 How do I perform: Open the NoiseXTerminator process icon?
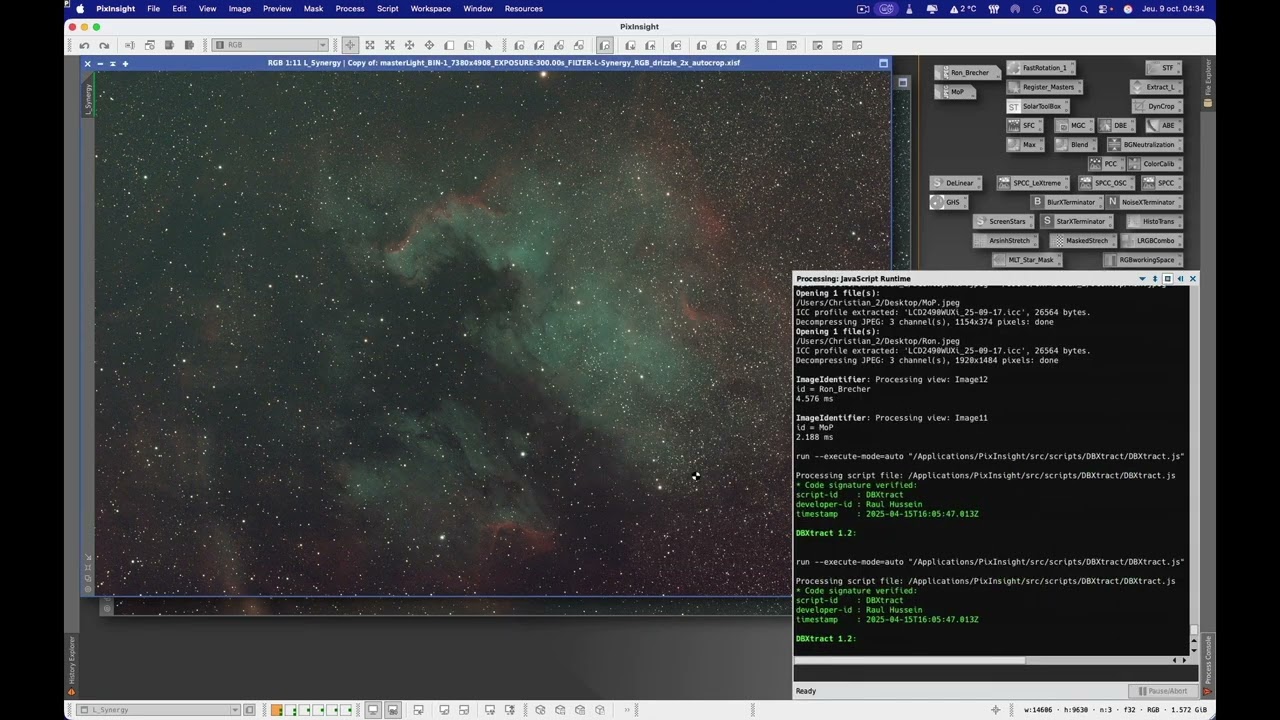click(x=1143, y=202)
